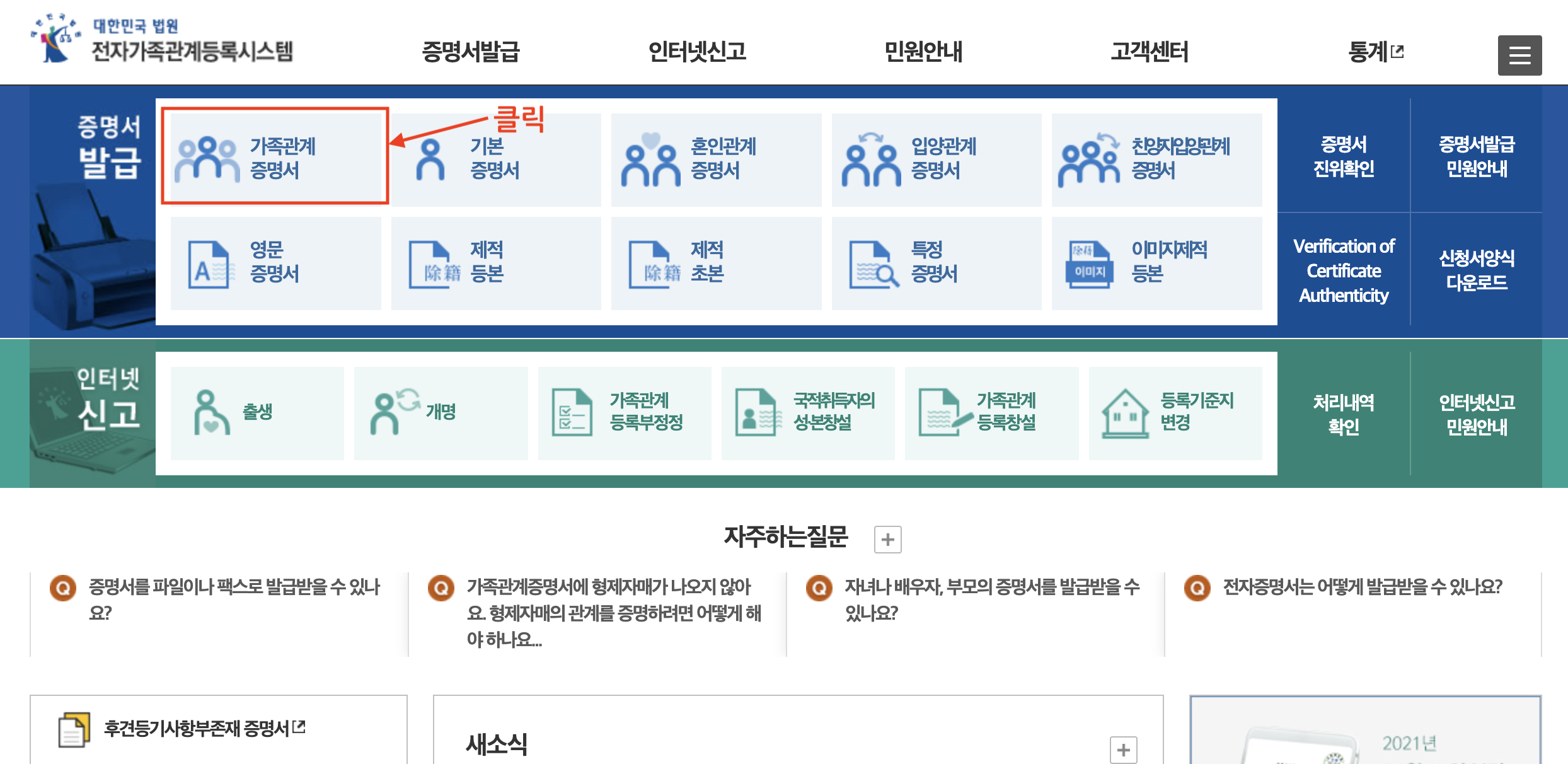Click 자주하는질문 section heading
Screen dimensions: 1568x764
(x=786, y=536)
